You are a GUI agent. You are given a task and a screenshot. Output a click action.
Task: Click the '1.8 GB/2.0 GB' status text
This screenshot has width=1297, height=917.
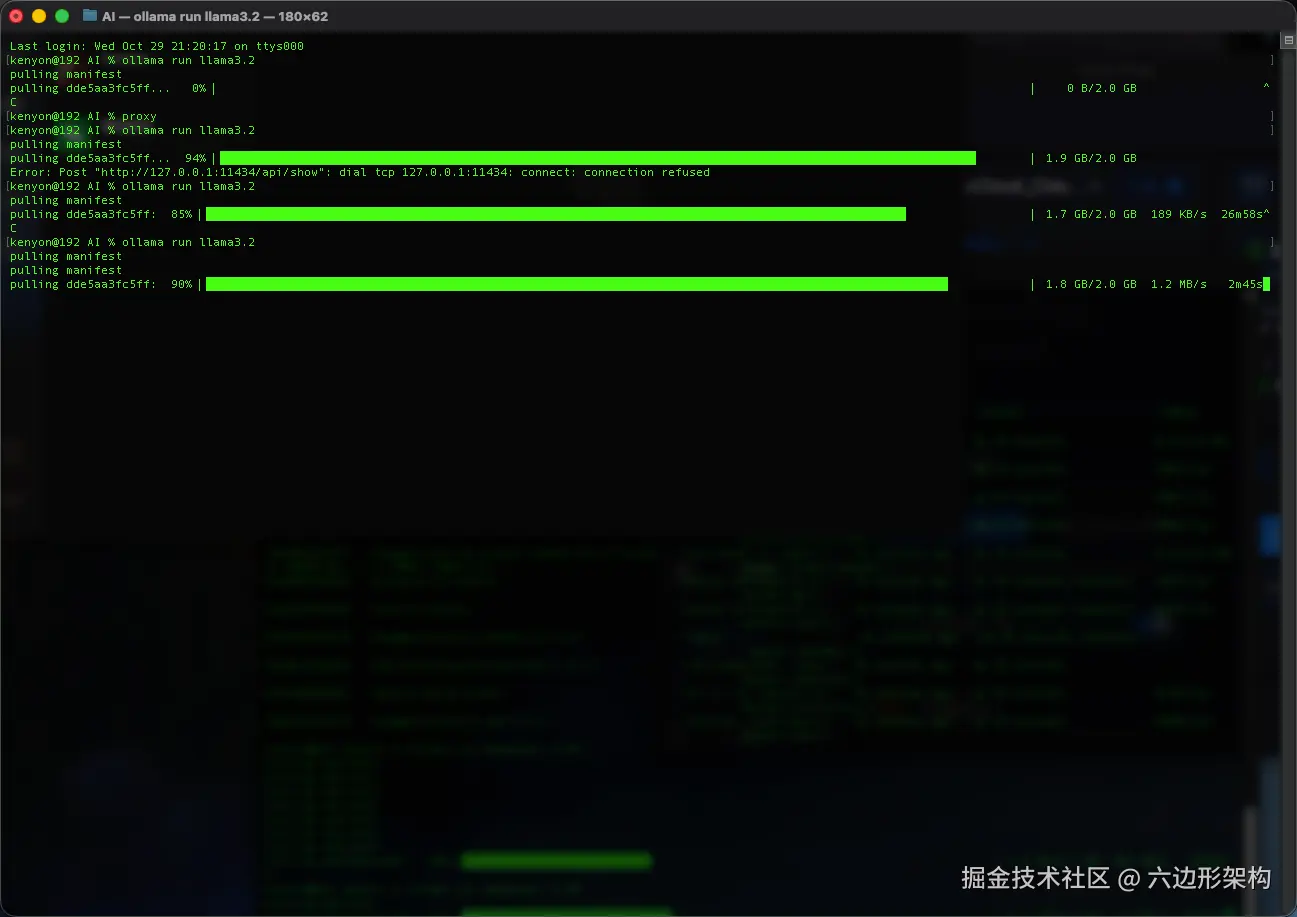[1091, 284]
